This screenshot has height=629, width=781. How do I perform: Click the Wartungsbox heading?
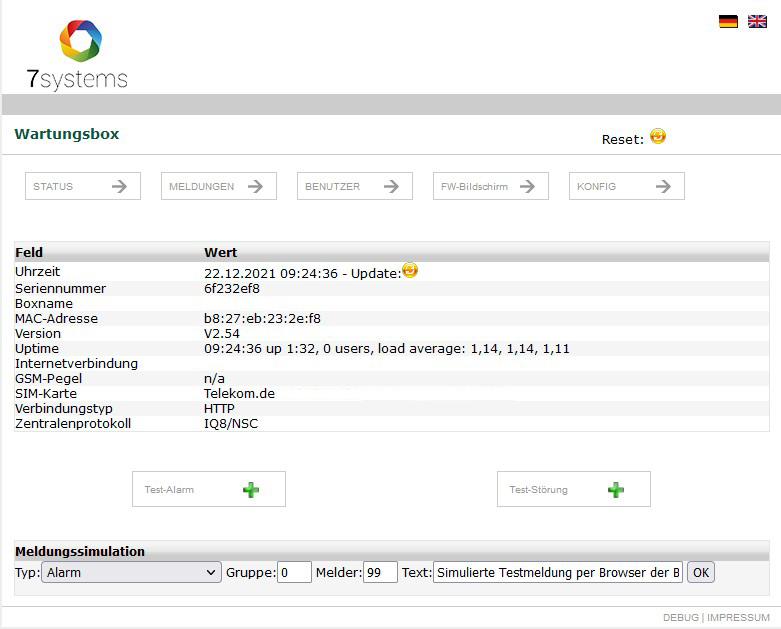67,134
